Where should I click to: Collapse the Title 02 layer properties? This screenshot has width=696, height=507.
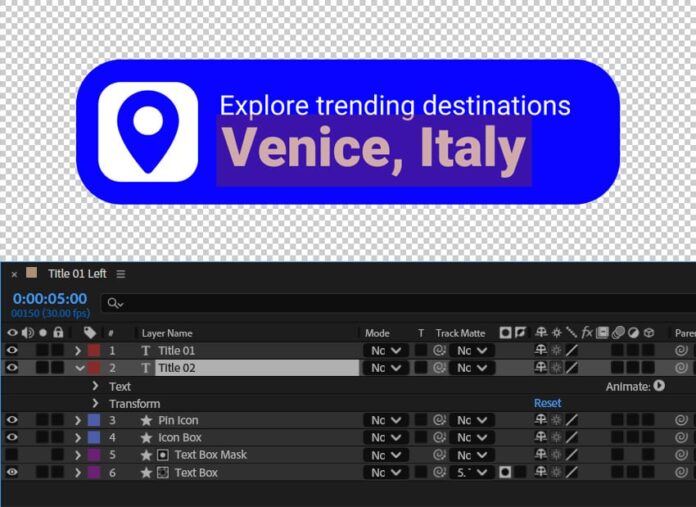click(x=79, y=368)
